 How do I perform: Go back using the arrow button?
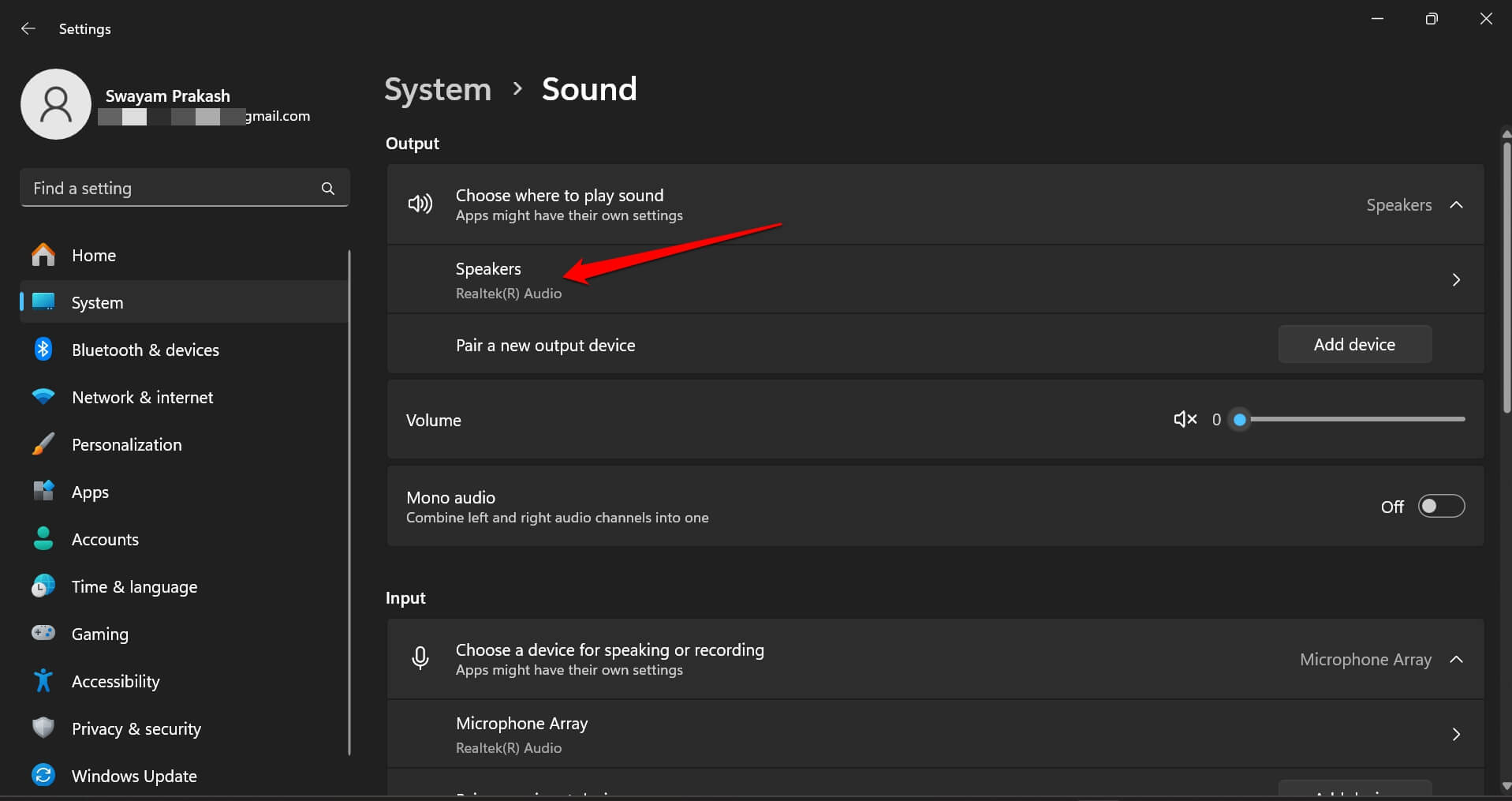(x=28, y=28)
